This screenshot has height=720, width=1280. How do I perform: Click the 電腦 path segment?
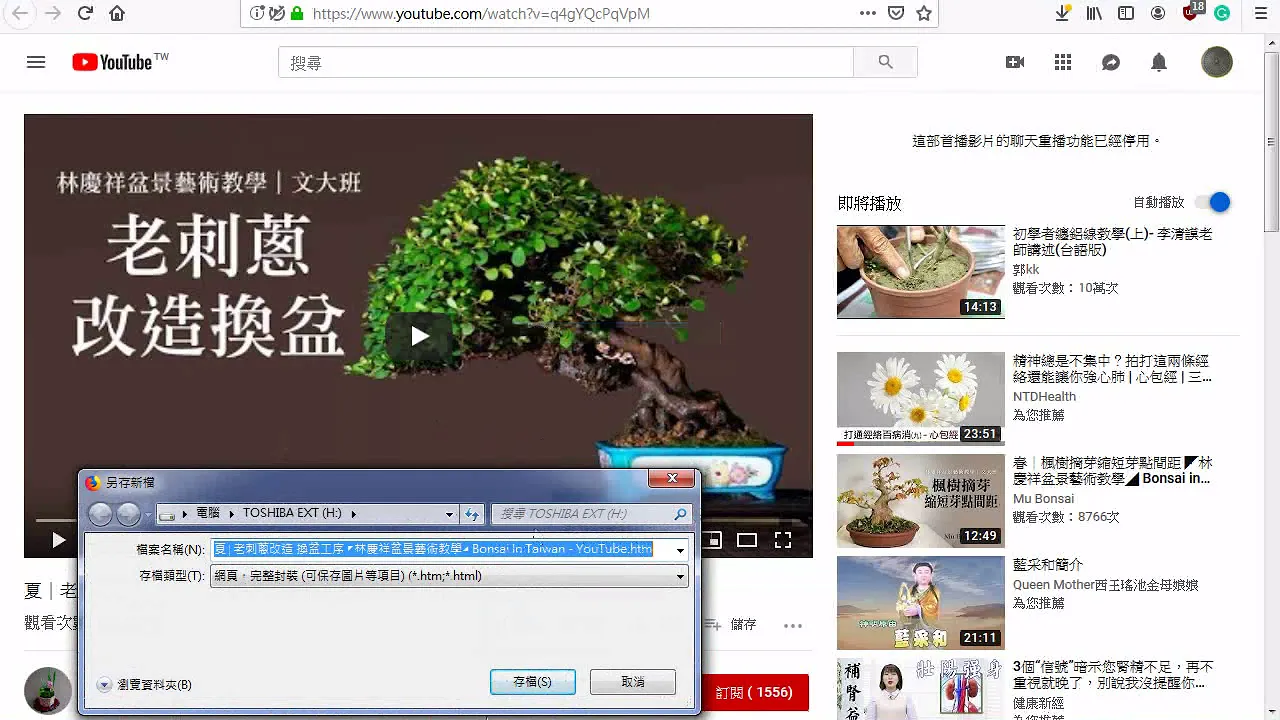click(207, 513)
